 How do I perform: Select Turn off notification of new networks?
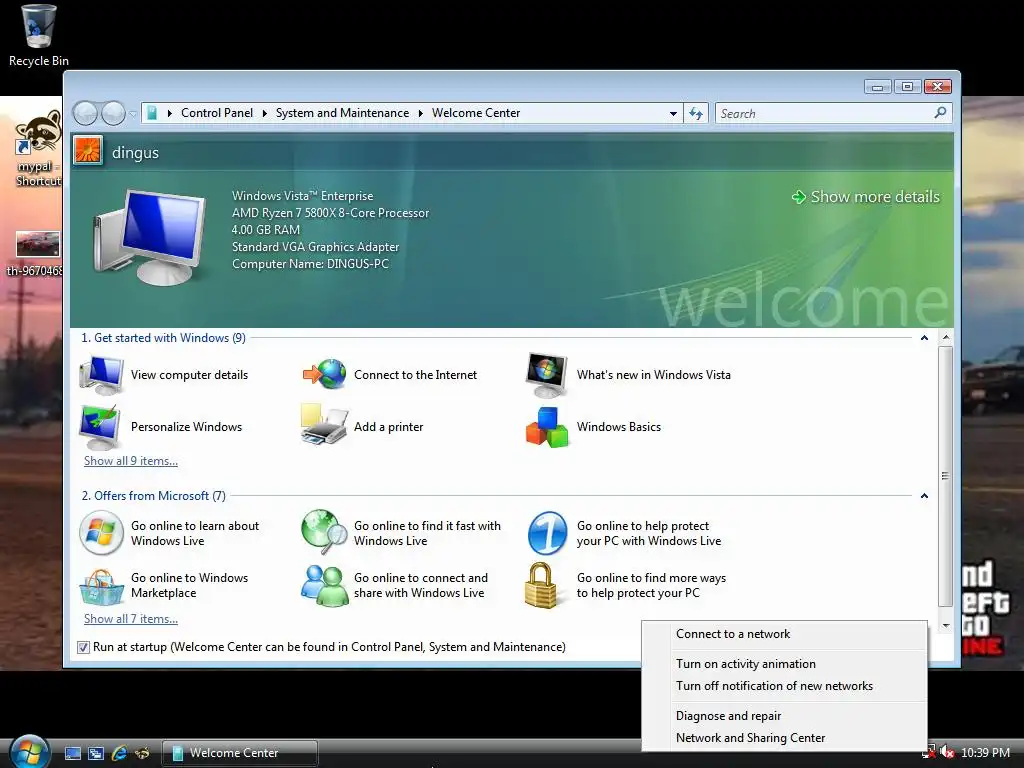pos(784,686)
